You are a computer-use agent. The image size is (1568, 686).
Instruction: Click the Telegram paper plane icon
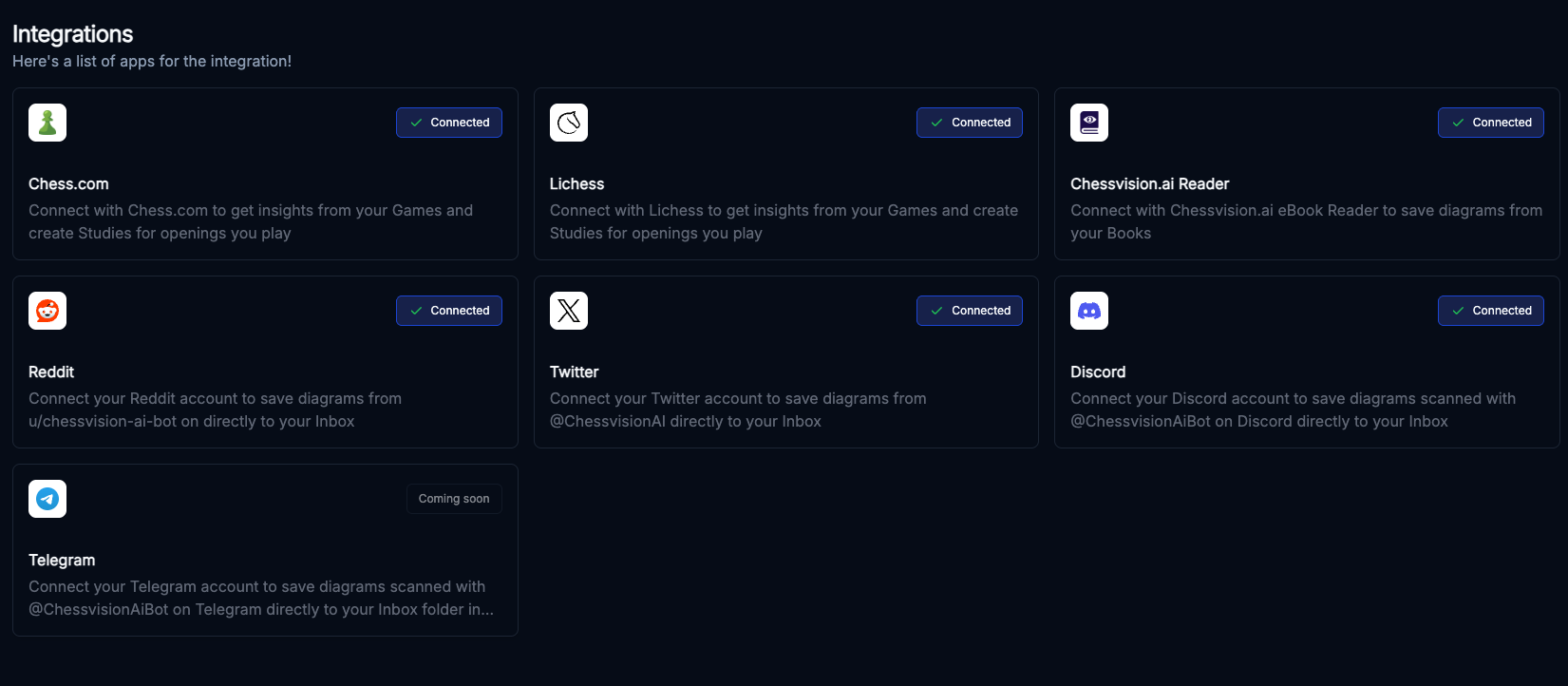pos(47,499)
